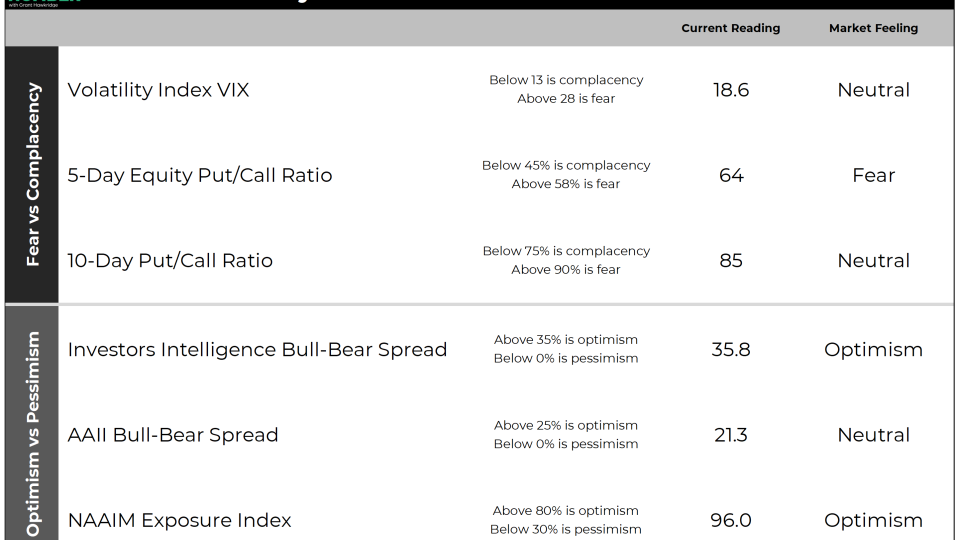Click the Volatility Index VIX row label

tap(158, 90)
